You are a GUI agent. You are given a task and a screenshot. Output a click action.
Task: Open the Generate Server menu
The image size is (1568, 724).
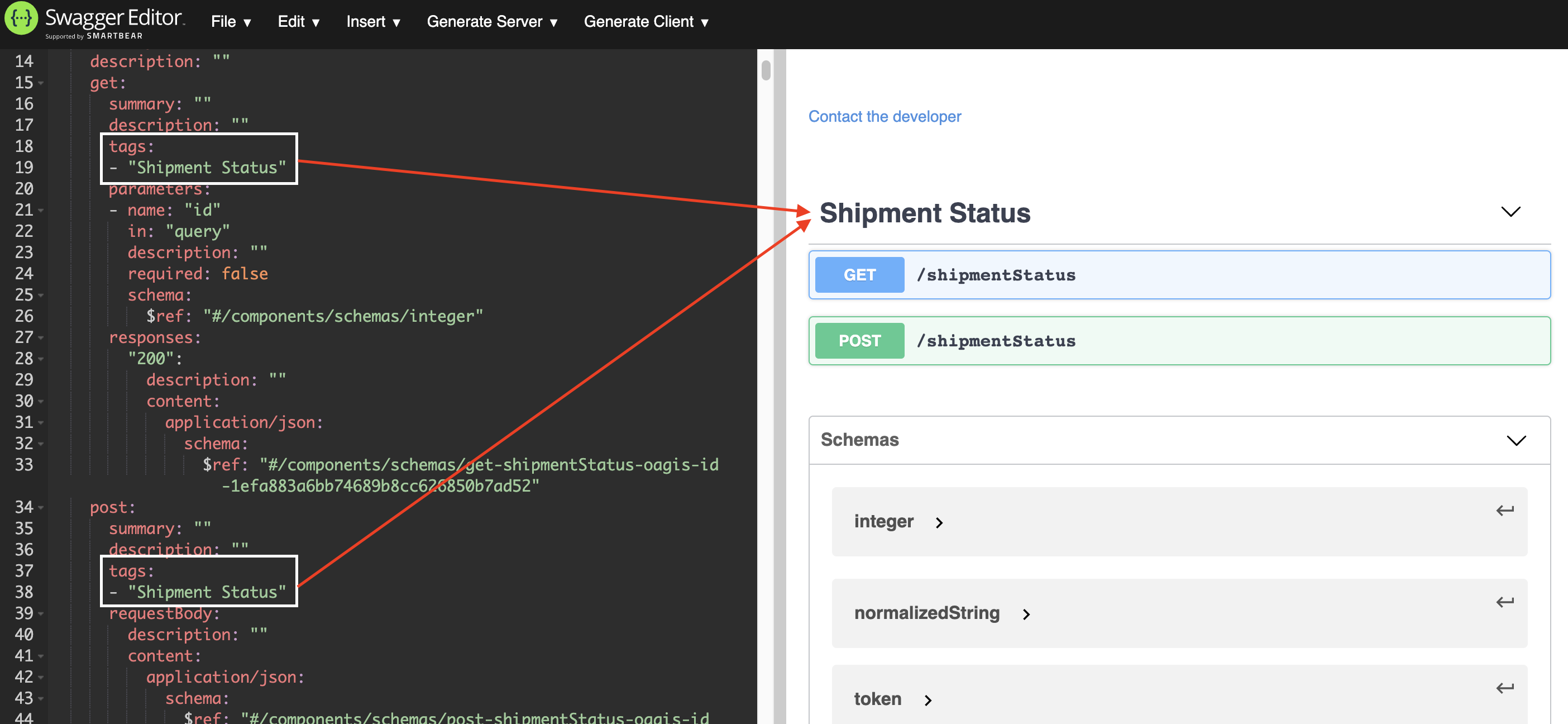tap(492, 21)
